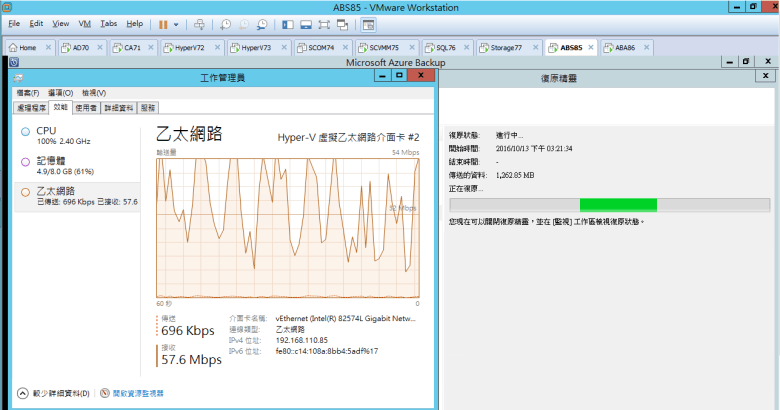Click the VMware pause/suspend toolbar icon
Image resolution: width=780 pixels, height=410 pixels.
pyautogui.click(x=163, y=23)
